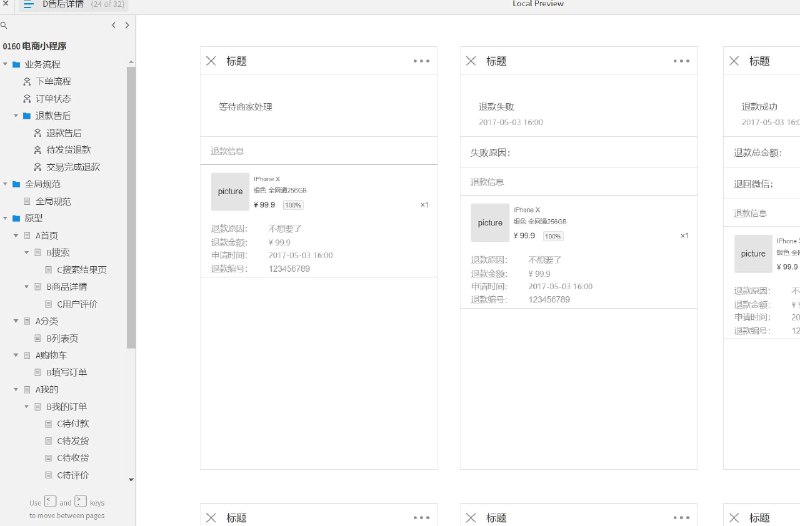Collapse the A我的 page node
The image size is (800, 526).
16,389
